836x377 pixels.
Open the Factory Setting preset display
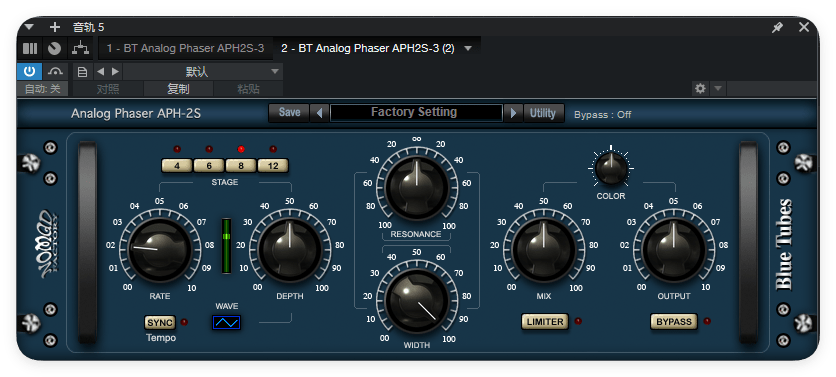pyautogui.click(x=416, y=113)
